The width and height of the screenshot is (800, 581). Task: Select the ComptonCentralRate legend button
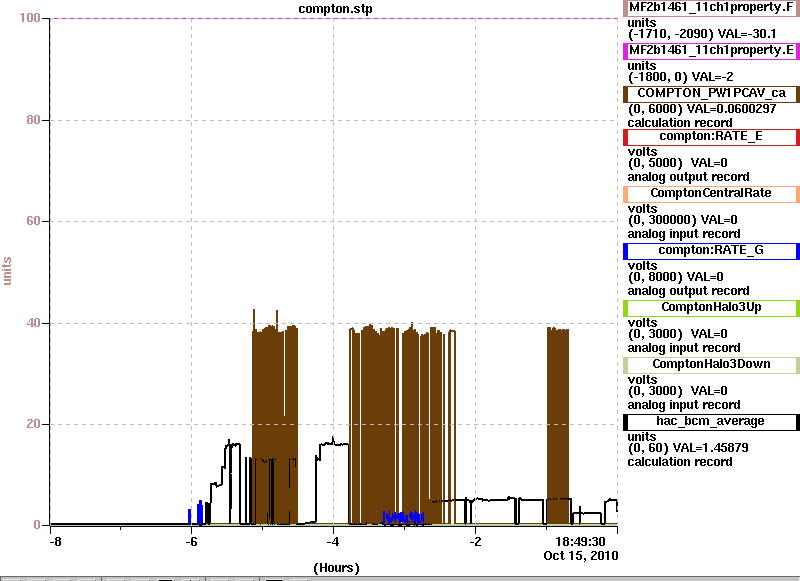tap(711, 194)
